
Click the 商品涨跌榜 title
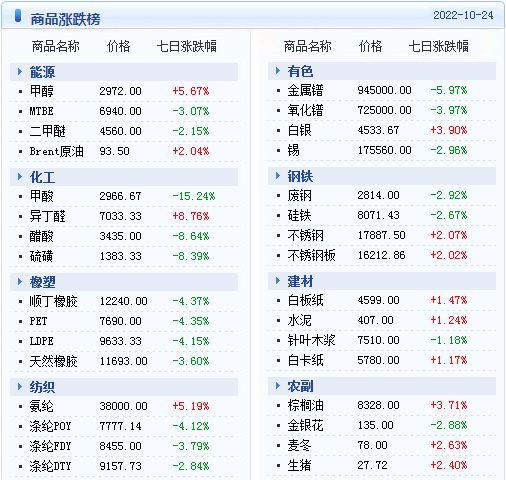tap(65, 19)
